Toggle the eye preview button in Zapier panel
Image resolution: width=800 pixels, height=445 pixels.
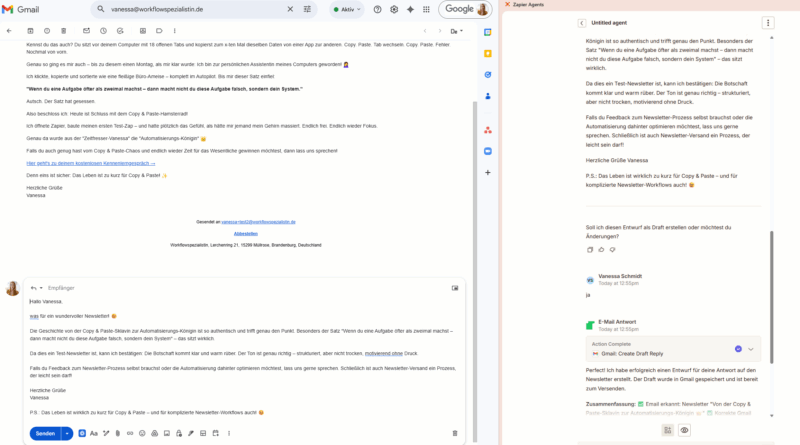click(685, 430)
